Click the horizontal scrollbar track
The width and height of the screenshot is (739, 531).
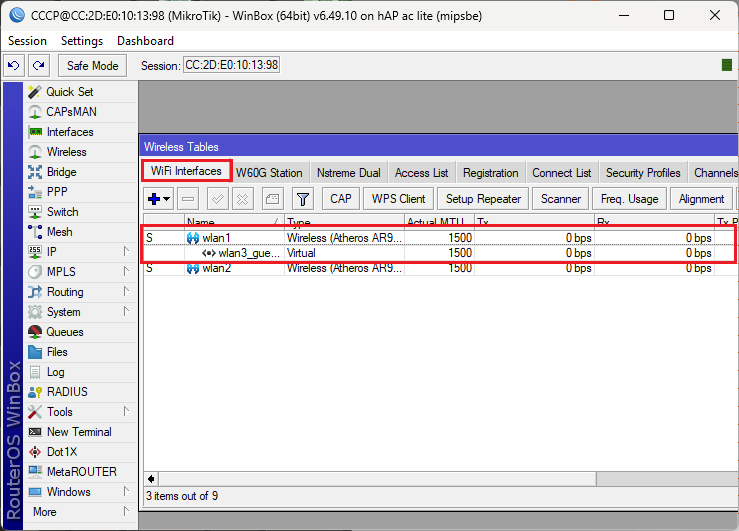(667, 479)
